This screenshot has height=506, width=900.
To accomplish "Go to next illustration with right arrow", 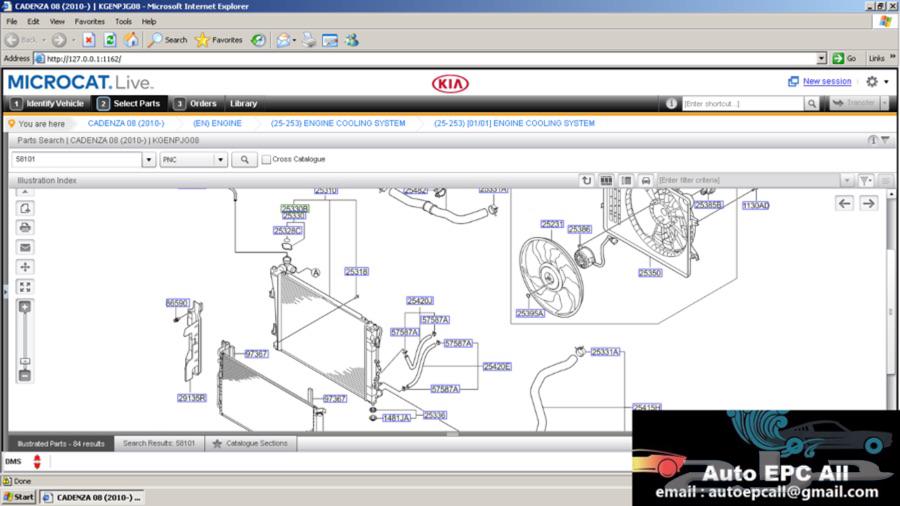I will pyautogui.click(x=868, y=203).
